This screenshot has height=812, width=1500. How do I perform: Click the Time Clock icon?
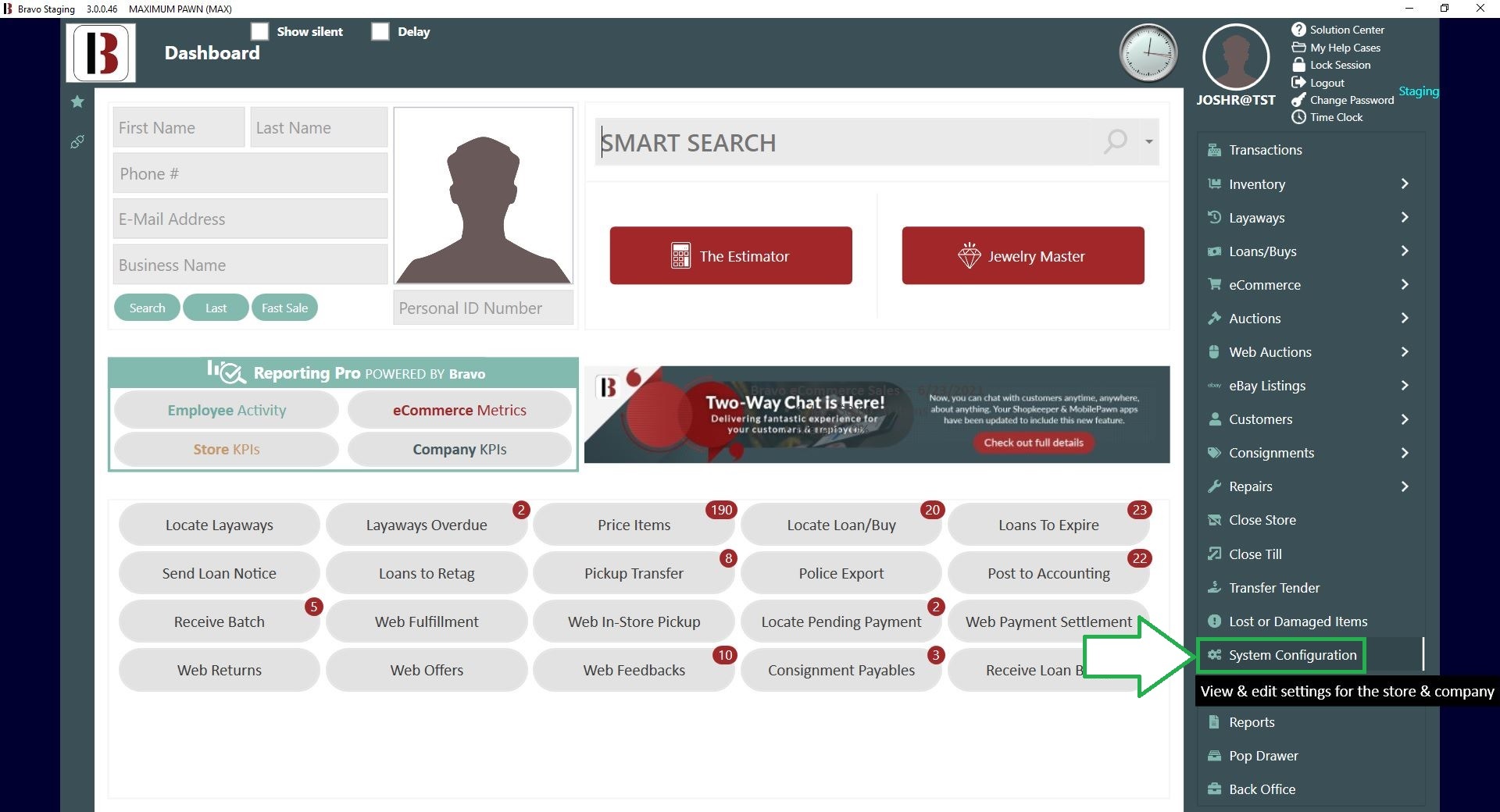click(1298, 117)
